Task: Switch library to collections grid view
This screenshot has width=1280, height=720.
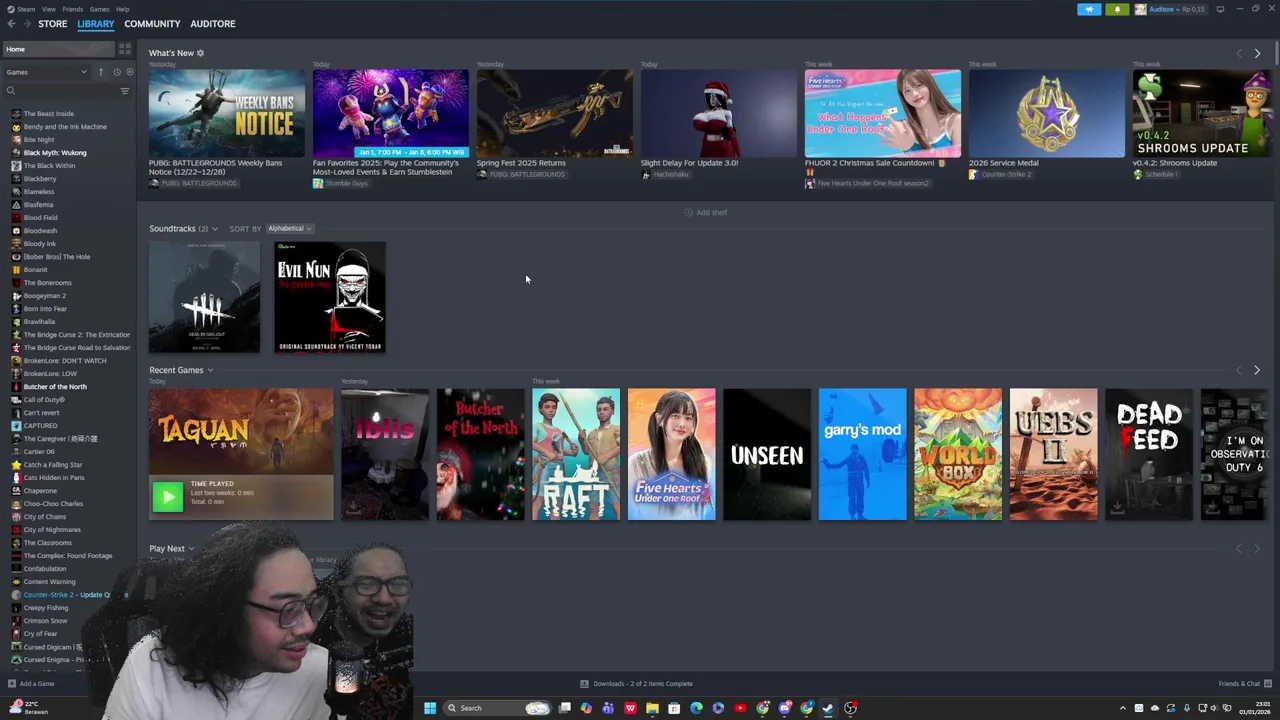Action: [125, 49]
